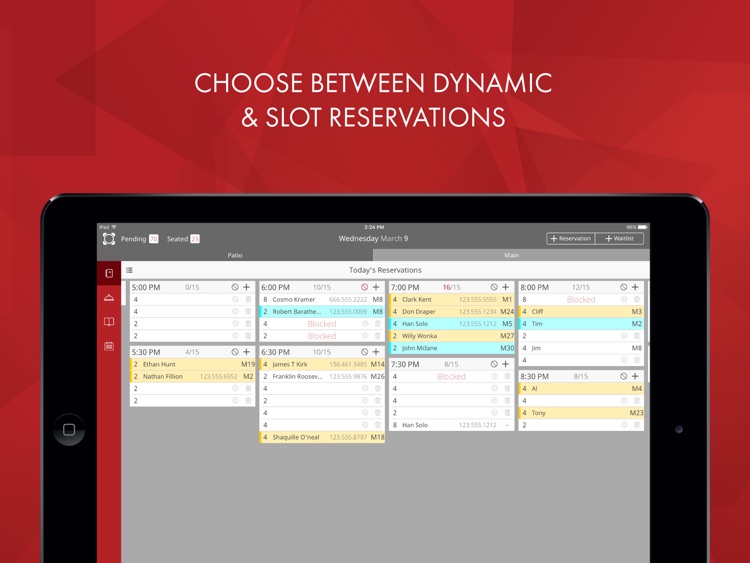750x563 pixels.
Task: Add a reservation to 8:00 PM slot
Action: point(635,287)
